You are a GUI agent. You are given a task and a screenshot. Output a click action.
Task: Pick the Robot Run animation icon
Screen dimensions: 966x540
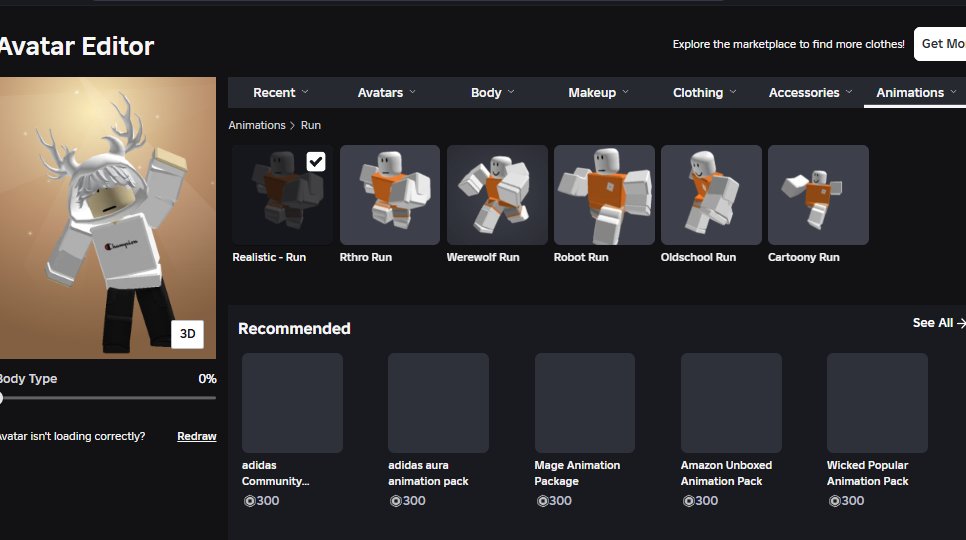(x=604, y=195)
